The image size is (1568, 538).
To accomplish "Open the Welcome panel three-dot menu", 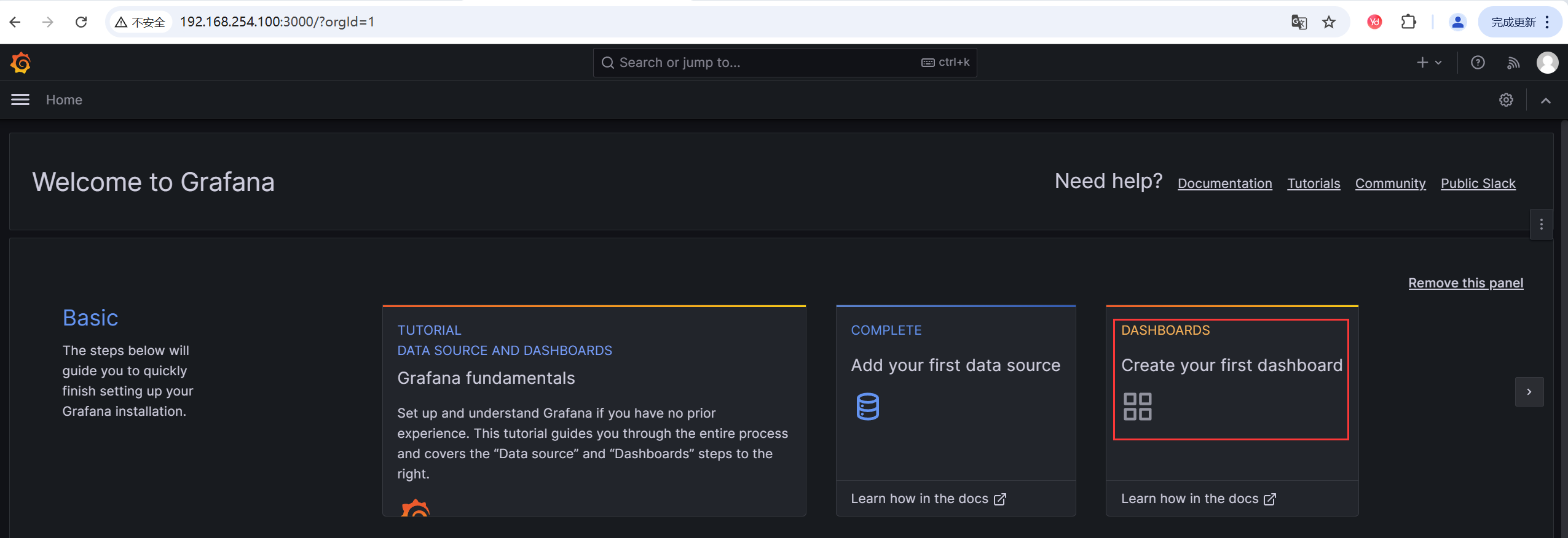I will point(1541,224).
